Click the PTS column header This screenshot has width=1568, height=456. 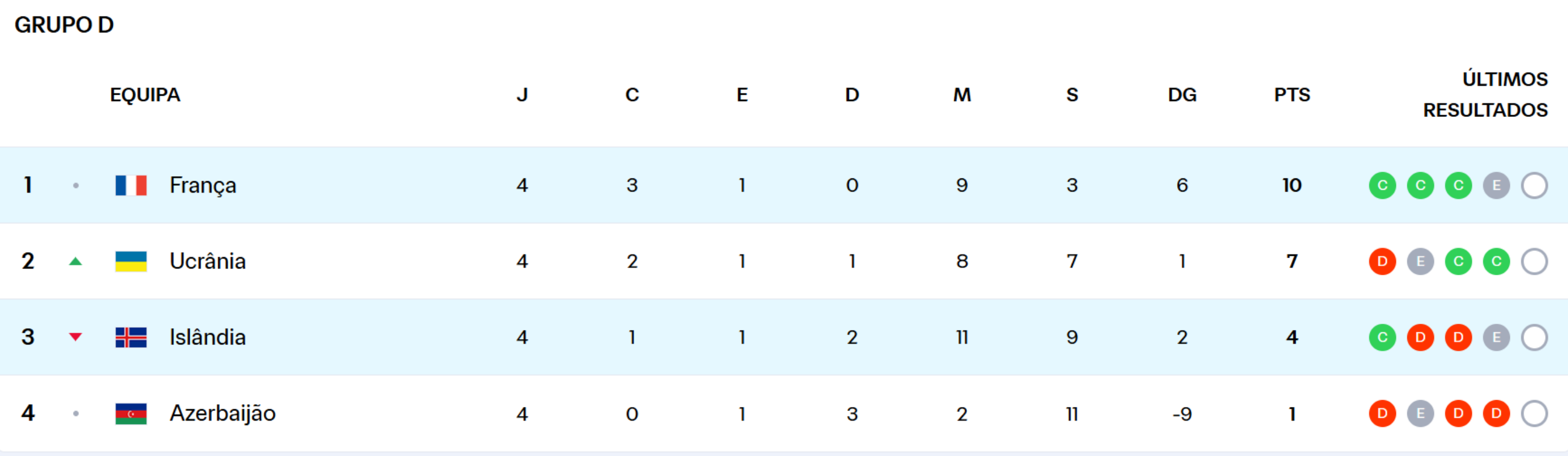pos(1292,95)
